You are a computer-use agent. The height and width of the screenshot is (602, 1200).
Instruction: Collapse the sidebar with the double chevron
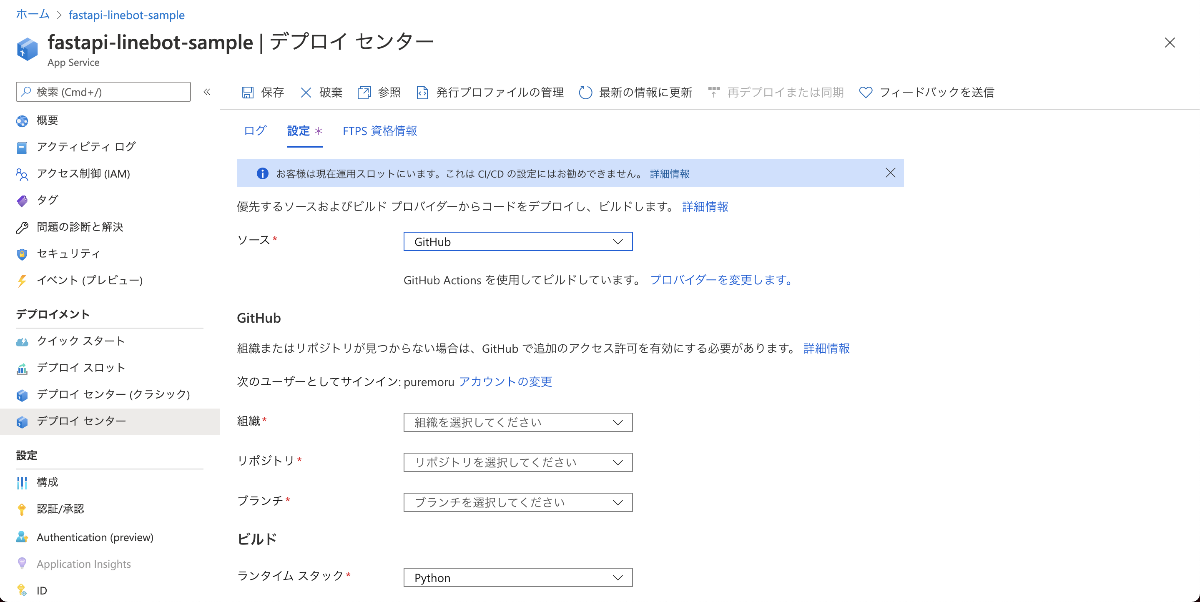[207, 92]
